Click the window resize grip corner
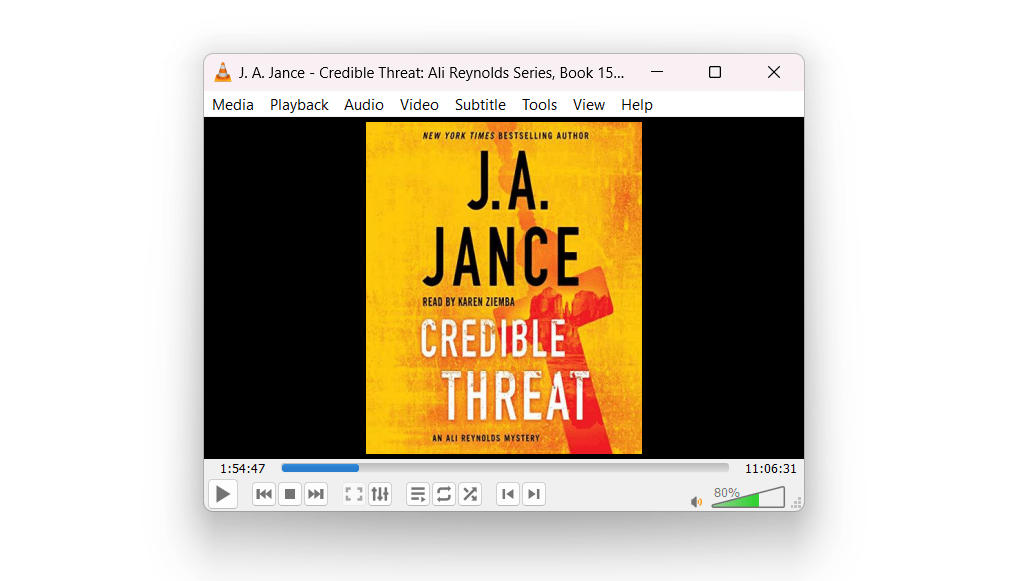Image resolution: width=1012 pixels, height=581 pixels. point(797,504)
